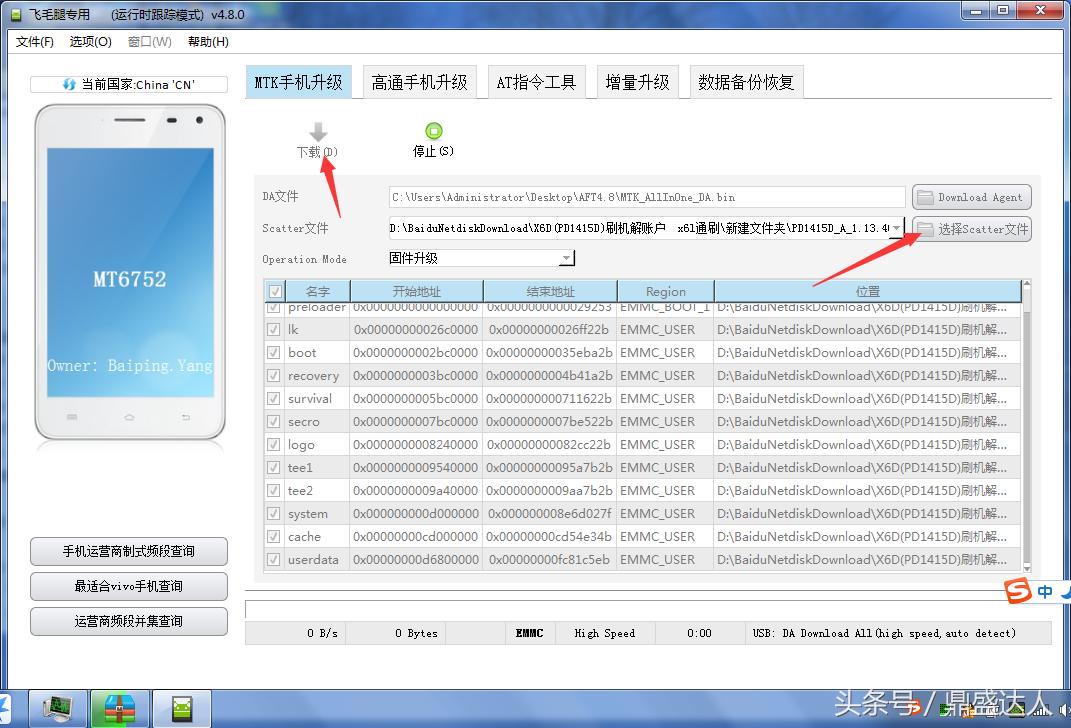Viewport: 1071px width, 728px height.
Task: Toggle the select-all checkbox in the table header
Action: click(x=273, y=290)
